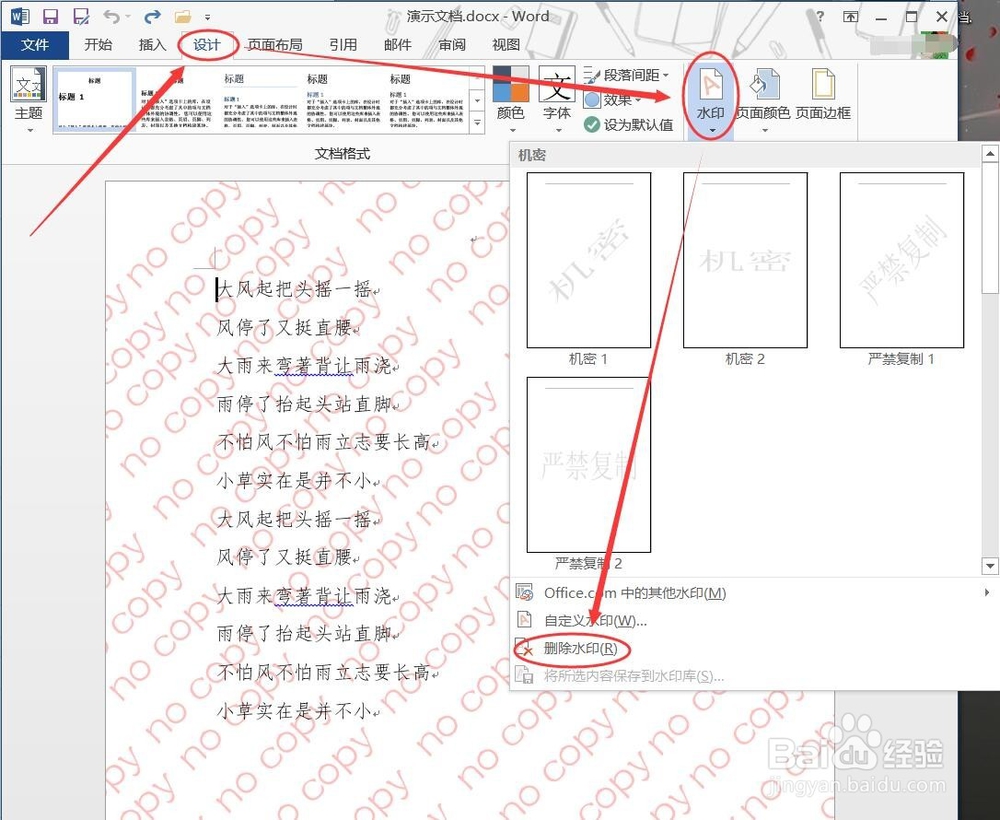
Task: Open the 颜色 (Colors) theme picker
Action: pyautogui.click(x=510, y=97)
